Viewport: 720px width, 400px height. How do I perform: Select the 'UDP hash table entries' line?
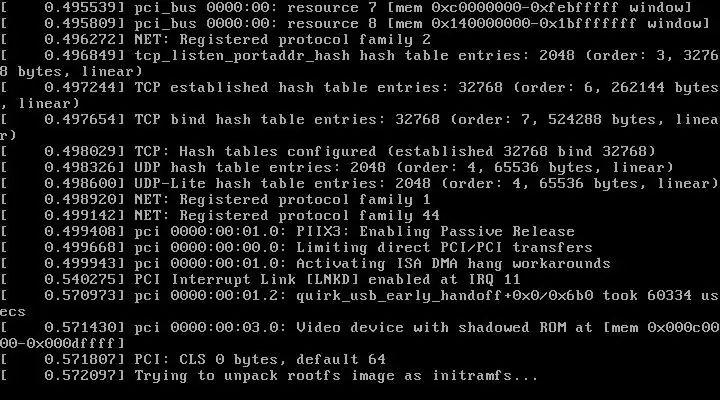337,168
